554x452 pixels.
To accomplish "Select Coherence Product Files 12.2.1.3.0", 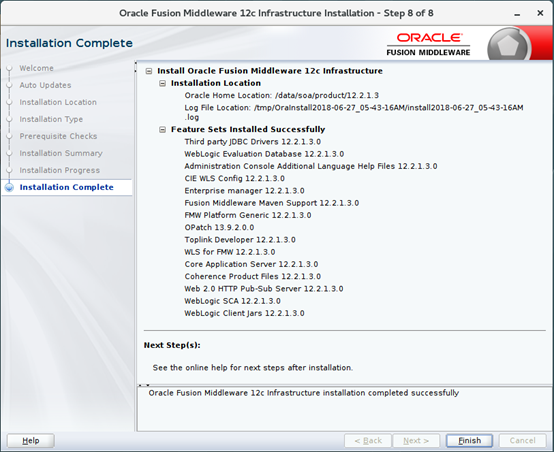I will click(253, 276).
